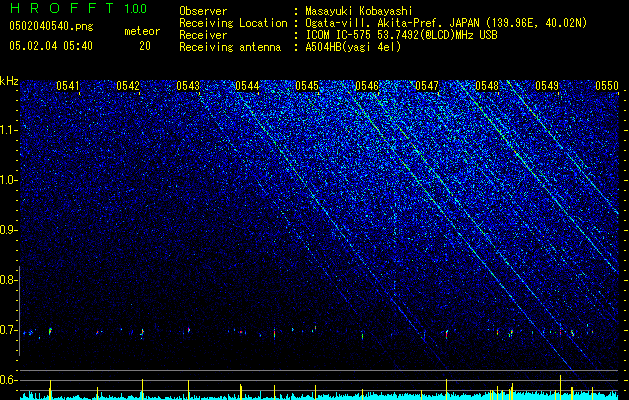
Task: Click the 1.1 kHz axis label
Action: [x=9, y=130]
